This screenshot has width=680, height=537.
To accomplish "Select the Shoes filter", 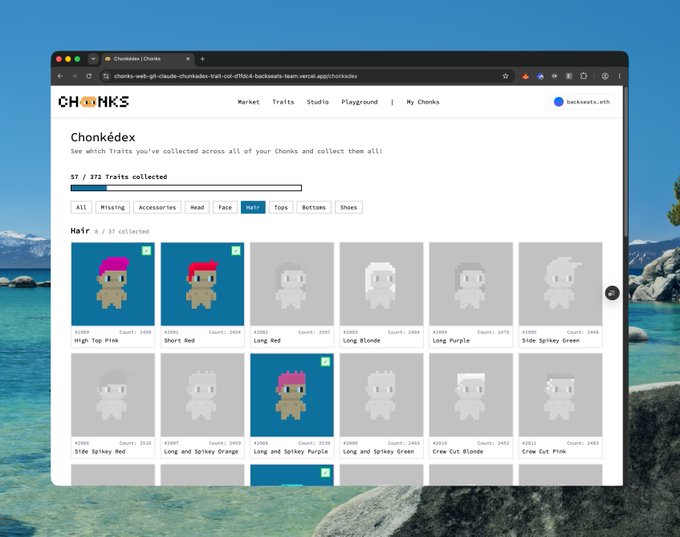I will (x=349, y=207).
